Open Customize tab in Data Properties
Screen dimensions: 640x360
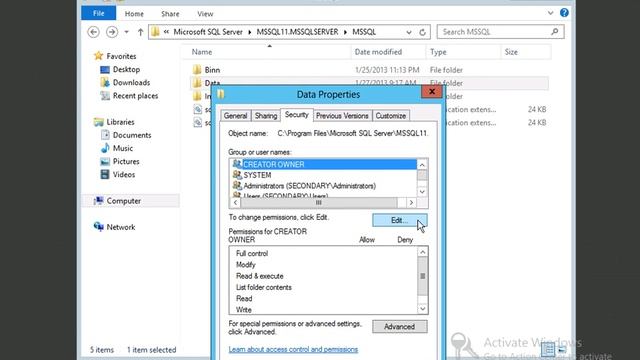(391, 116)
